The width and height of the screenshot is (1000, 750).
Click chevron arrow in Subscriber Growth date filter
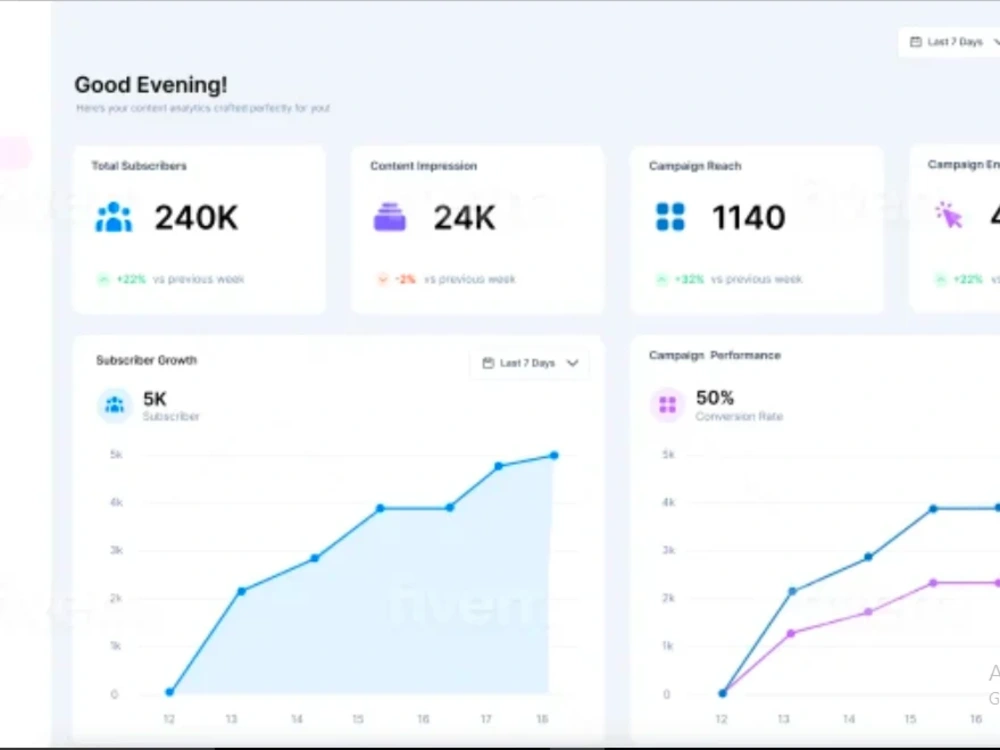[573, 363]
